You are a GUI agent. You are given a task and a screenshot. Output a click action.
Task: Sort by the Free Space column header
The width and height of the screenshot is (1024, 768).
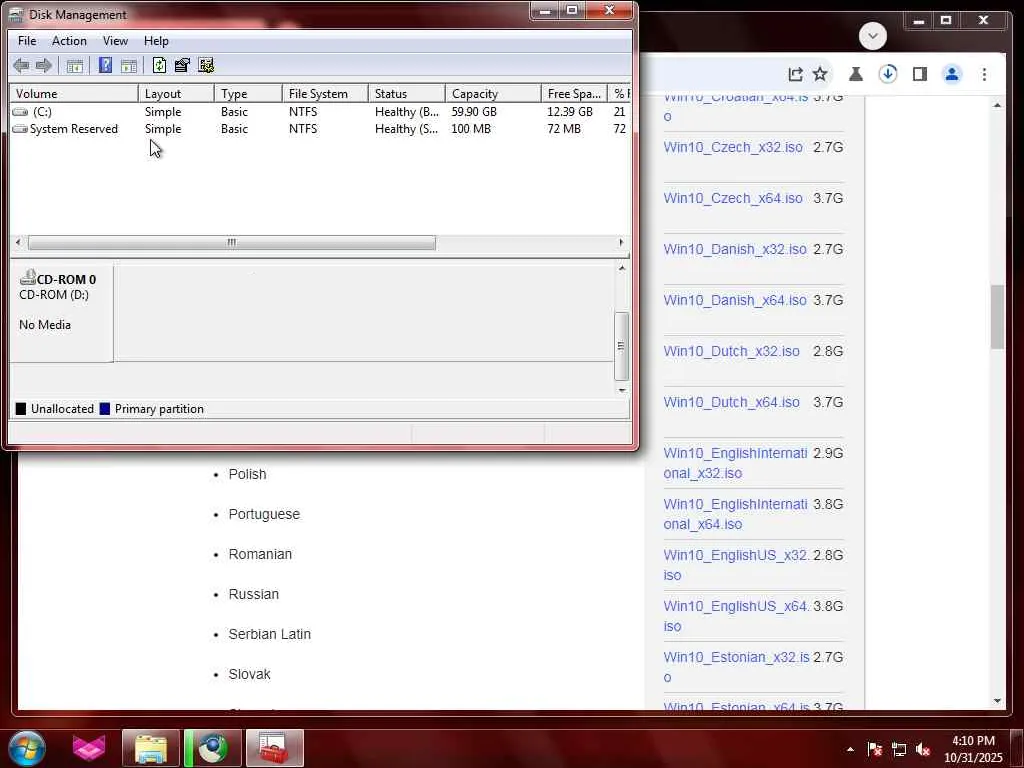(x=574, y=94)
